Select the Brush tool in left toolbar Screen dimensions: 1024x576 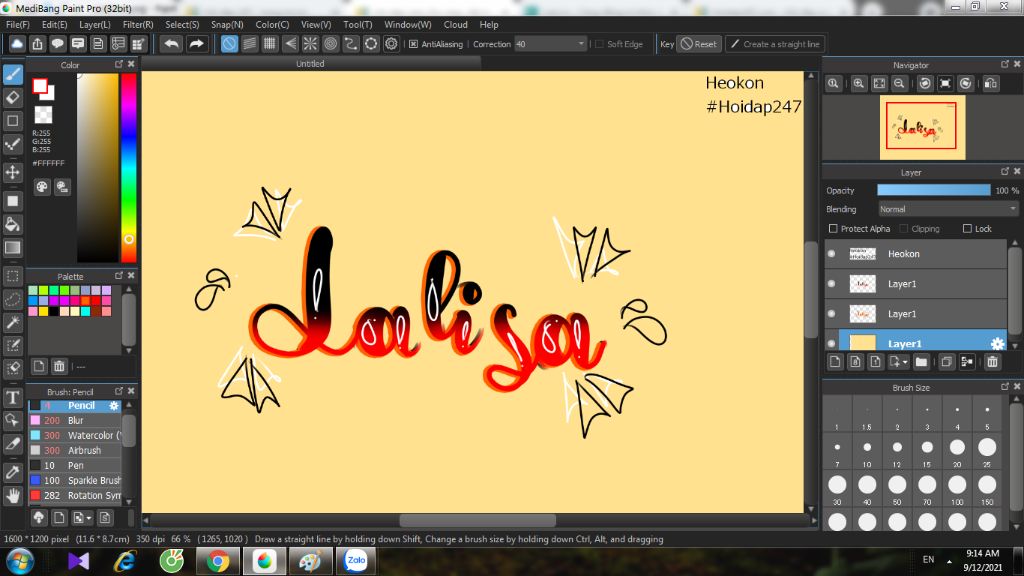tap(12, 74)
